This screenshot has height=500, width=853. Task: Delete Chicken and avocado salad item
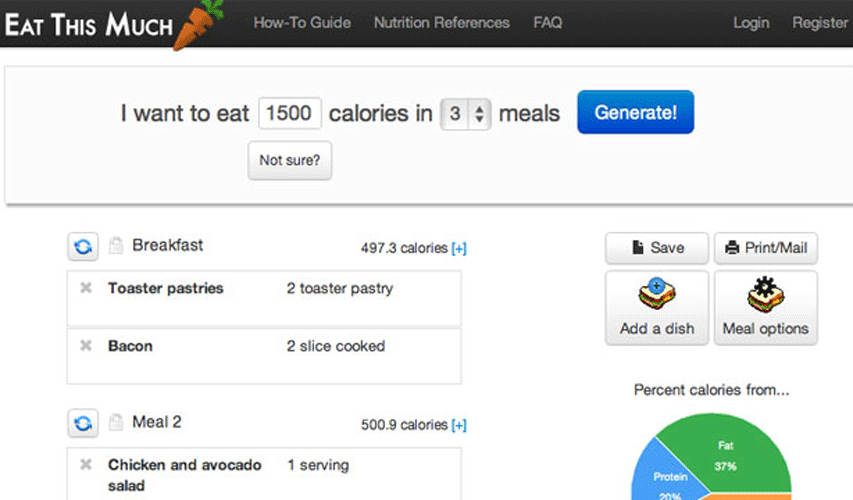pos(86,465)
